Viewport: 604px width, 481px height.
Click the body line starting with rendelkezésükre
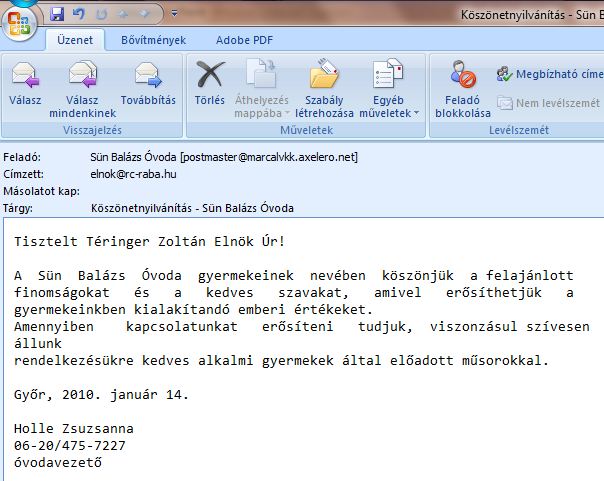[x=281, y=360]
